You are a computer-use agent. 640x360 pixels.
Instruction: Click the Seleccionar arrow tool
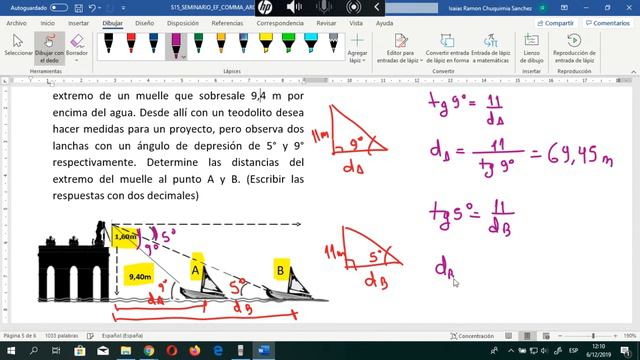point(18,46)
